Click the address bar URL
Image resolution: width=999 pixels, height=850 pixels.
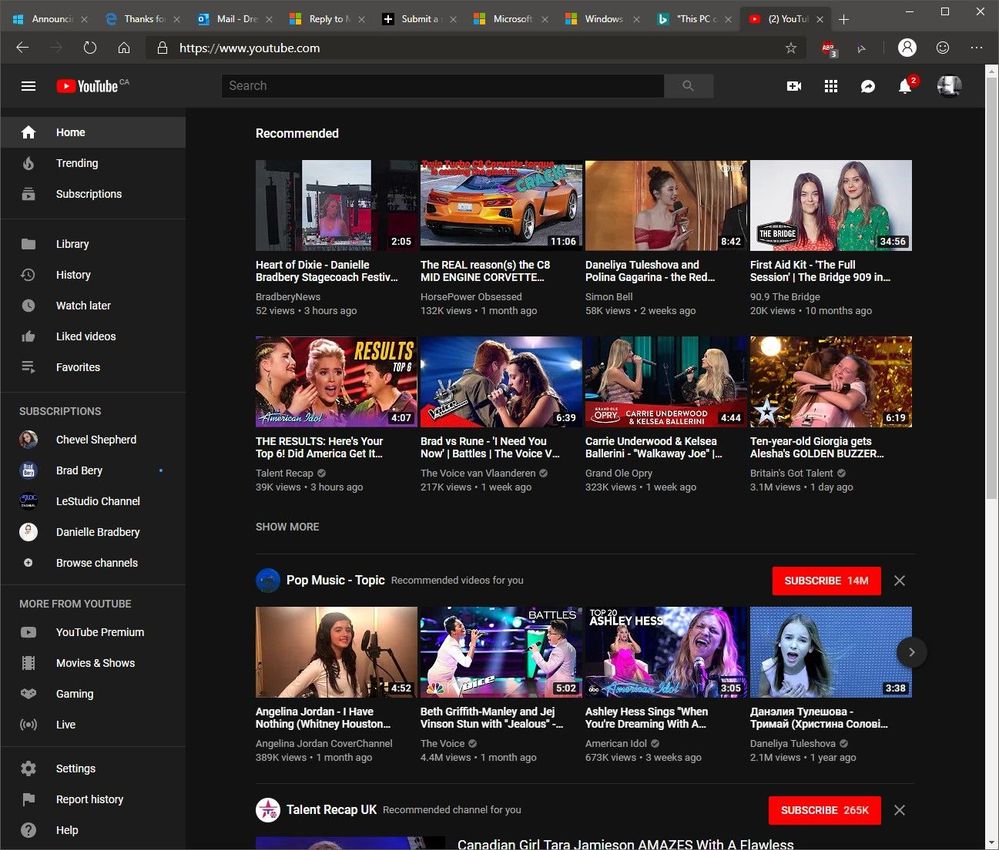click(x=249, y=48)
